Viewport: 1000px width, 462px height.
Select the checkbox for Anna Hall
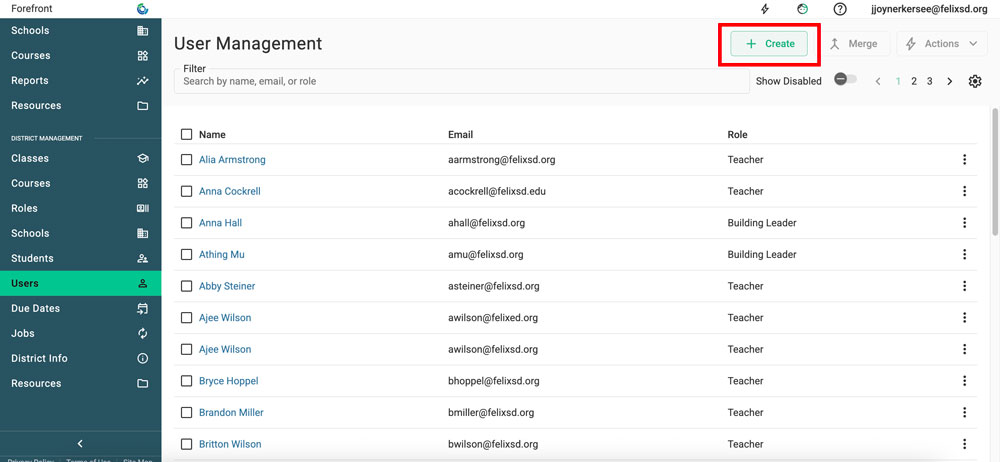coord(186,223)
